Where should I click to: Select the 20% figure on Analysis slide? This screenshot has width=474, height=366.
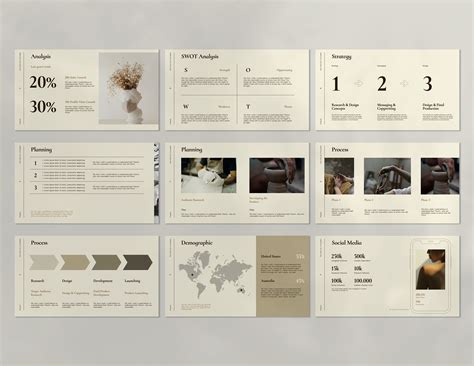tap(43, 82)
